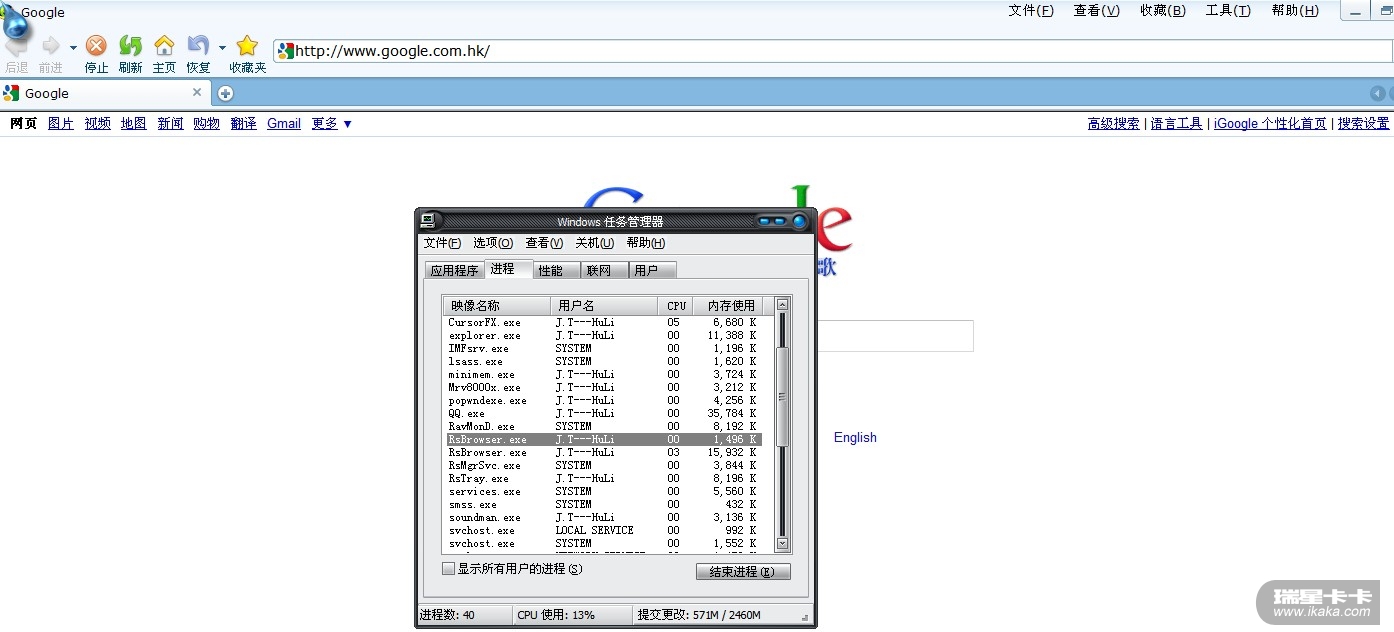Open iGoogle 个性化首页 link

[1270, 123]
